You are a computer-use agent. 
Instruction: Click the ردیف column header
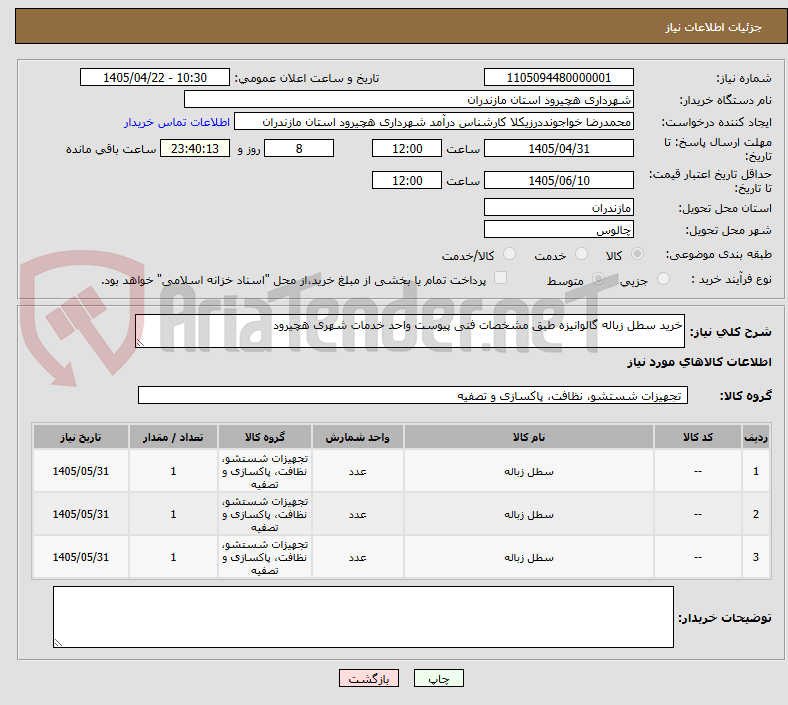pos(755,437)
